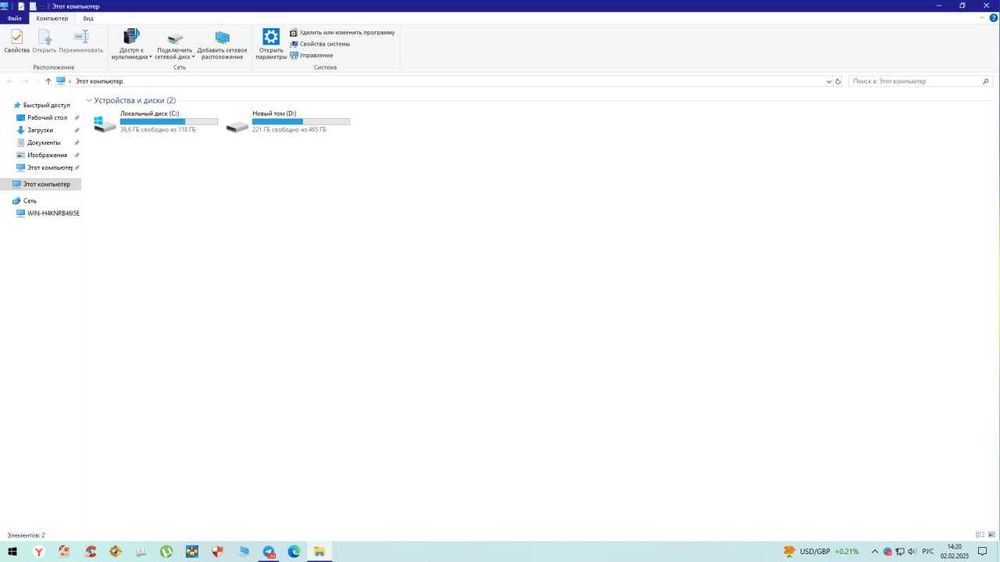1000x562 pixels.
Task: Refresh the current location
Action: (838, 82)
